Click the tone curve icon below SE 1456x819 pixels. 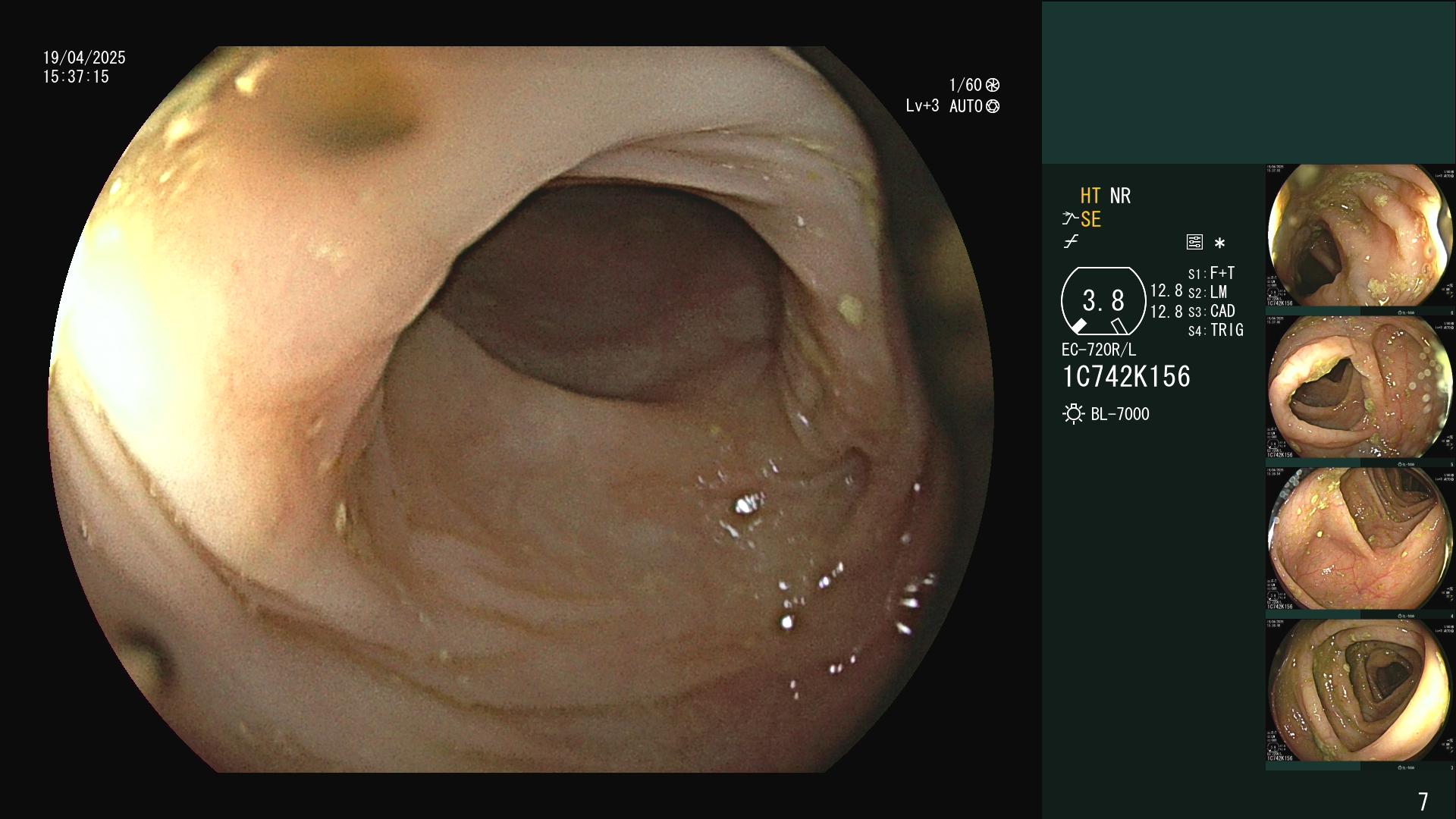pyautogui.click(x=1071, y=242)
